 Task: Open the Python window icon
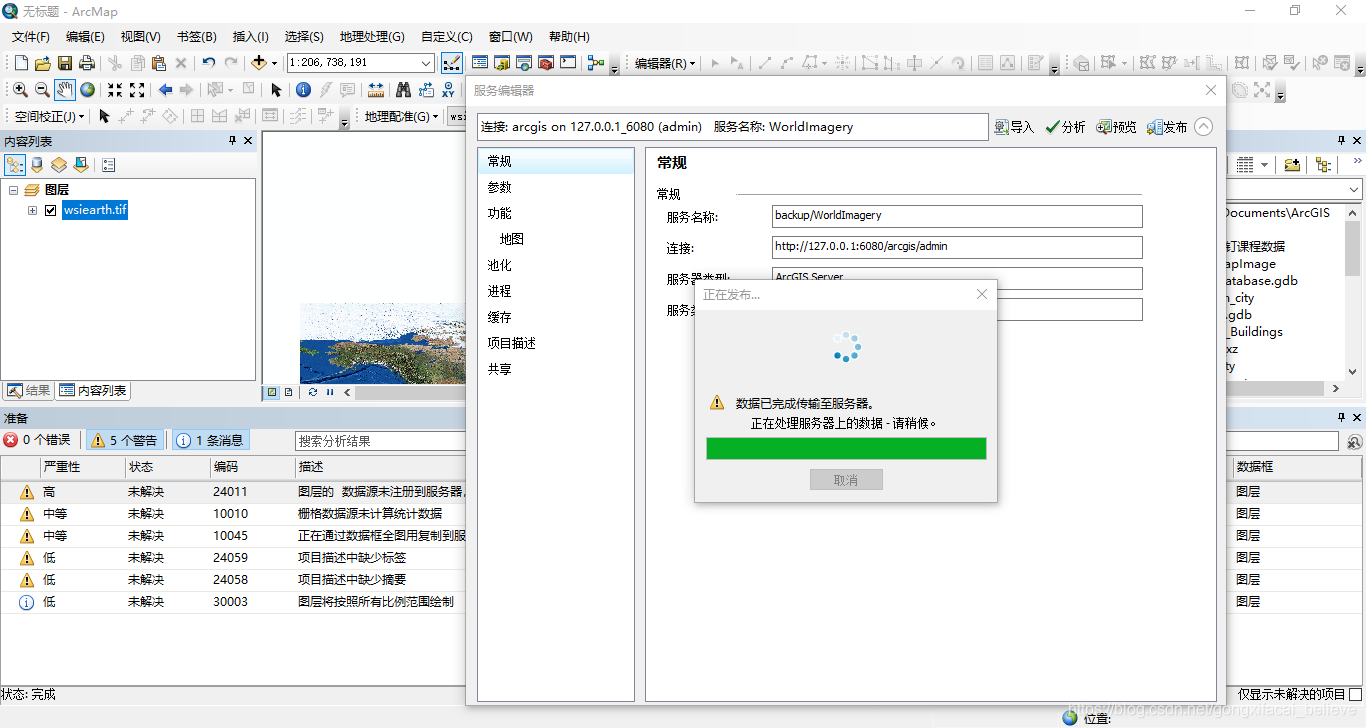(x=568, y=63)
